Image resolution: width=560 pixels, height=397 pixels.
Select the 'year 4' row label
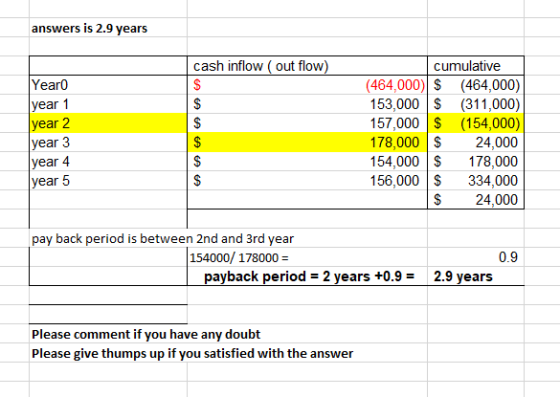pyautogui.click(x=108, y=161)
